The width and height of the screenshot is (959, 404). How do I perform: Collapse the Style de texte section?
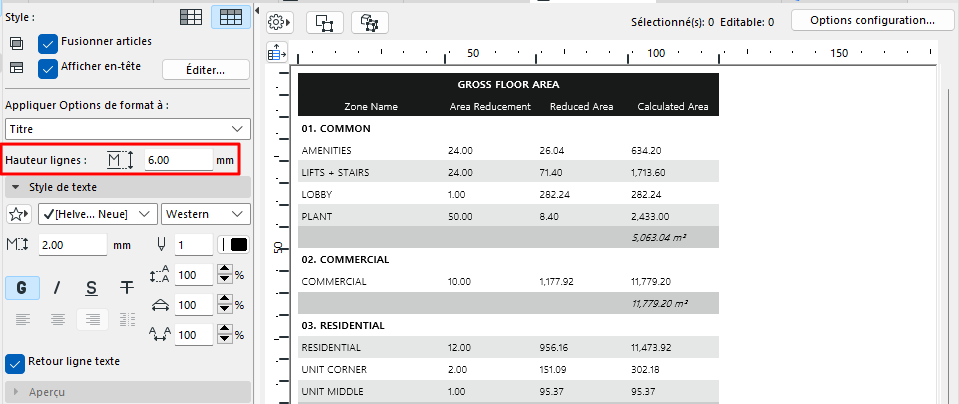tap(16, 187)
